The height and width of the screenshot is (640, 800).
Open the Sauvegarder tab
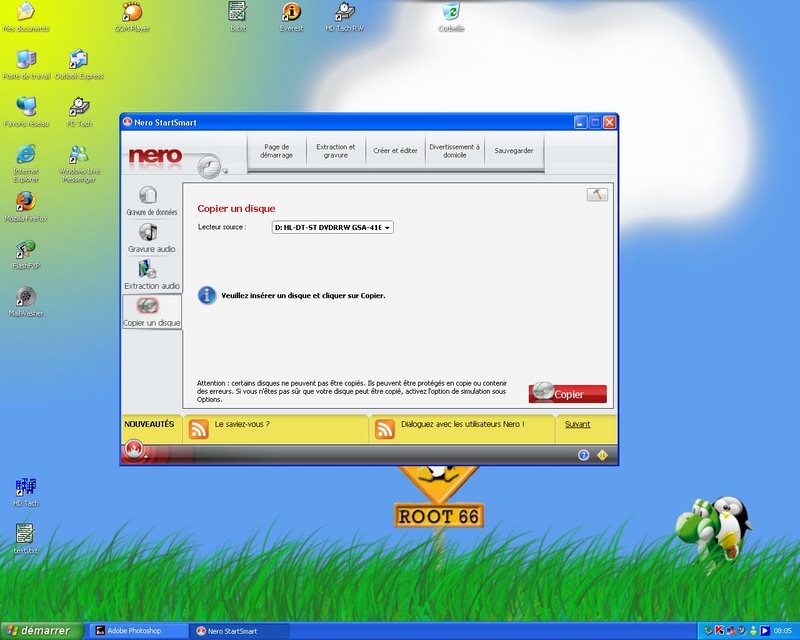coord(514,151)
